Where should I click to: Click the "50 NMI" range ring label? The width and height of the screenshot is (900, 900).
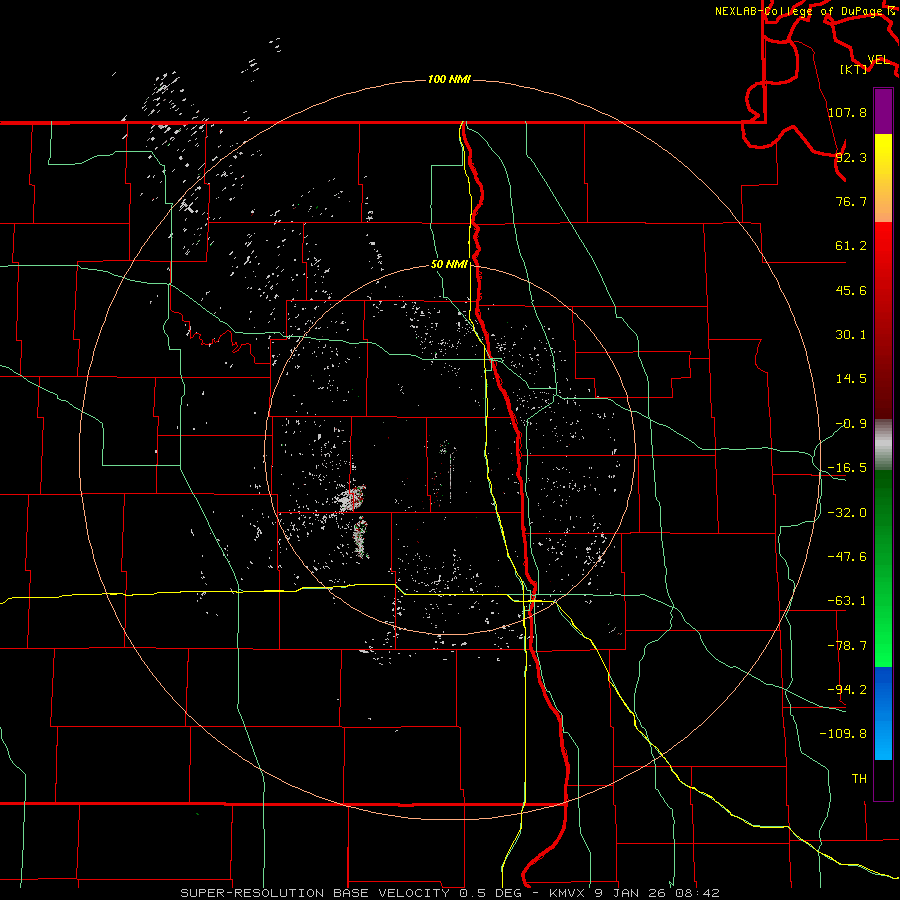point(449,264)
